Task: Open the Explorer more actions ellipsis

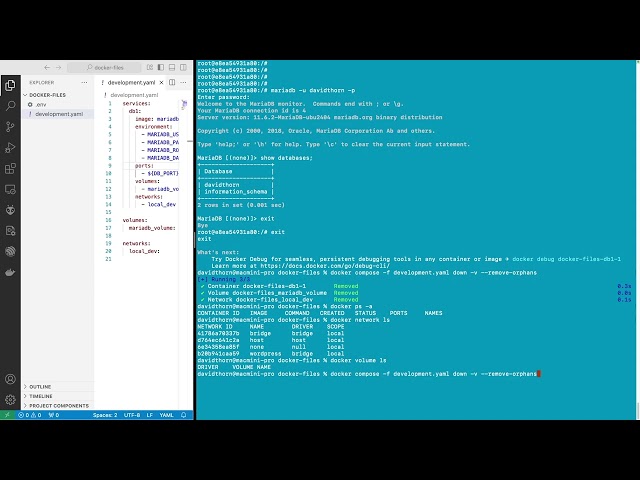Action: [84, 82]
